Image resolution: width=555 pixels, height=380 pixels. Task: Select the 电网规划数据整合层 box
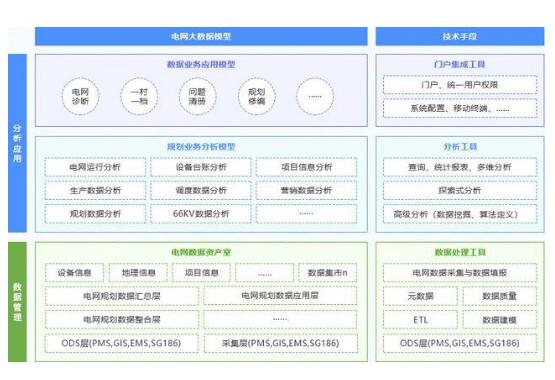point(122,319)
